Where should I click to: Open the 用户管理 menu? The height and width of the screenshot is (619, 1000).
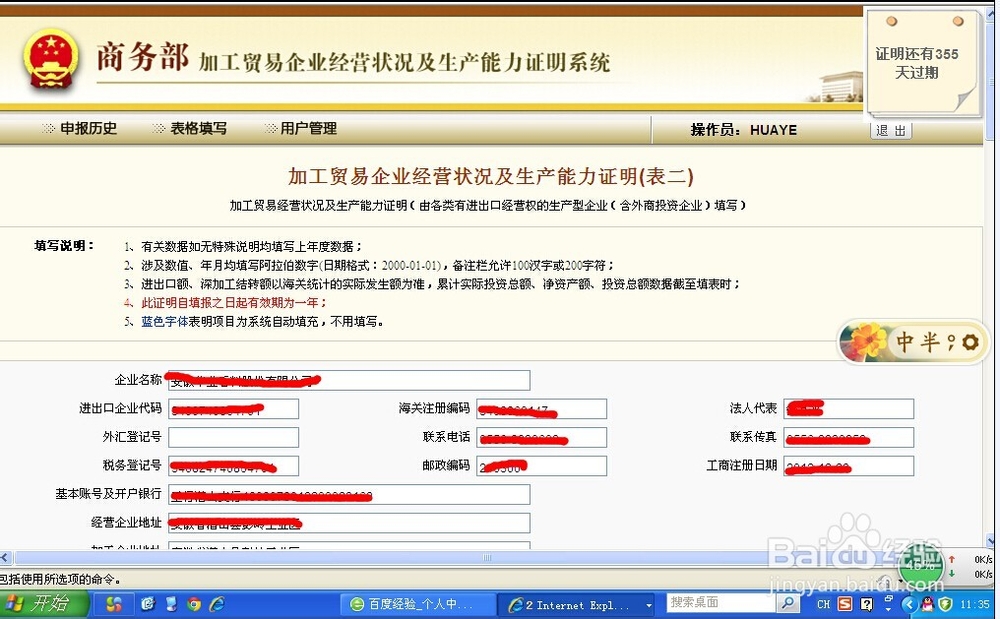[309, 129]
